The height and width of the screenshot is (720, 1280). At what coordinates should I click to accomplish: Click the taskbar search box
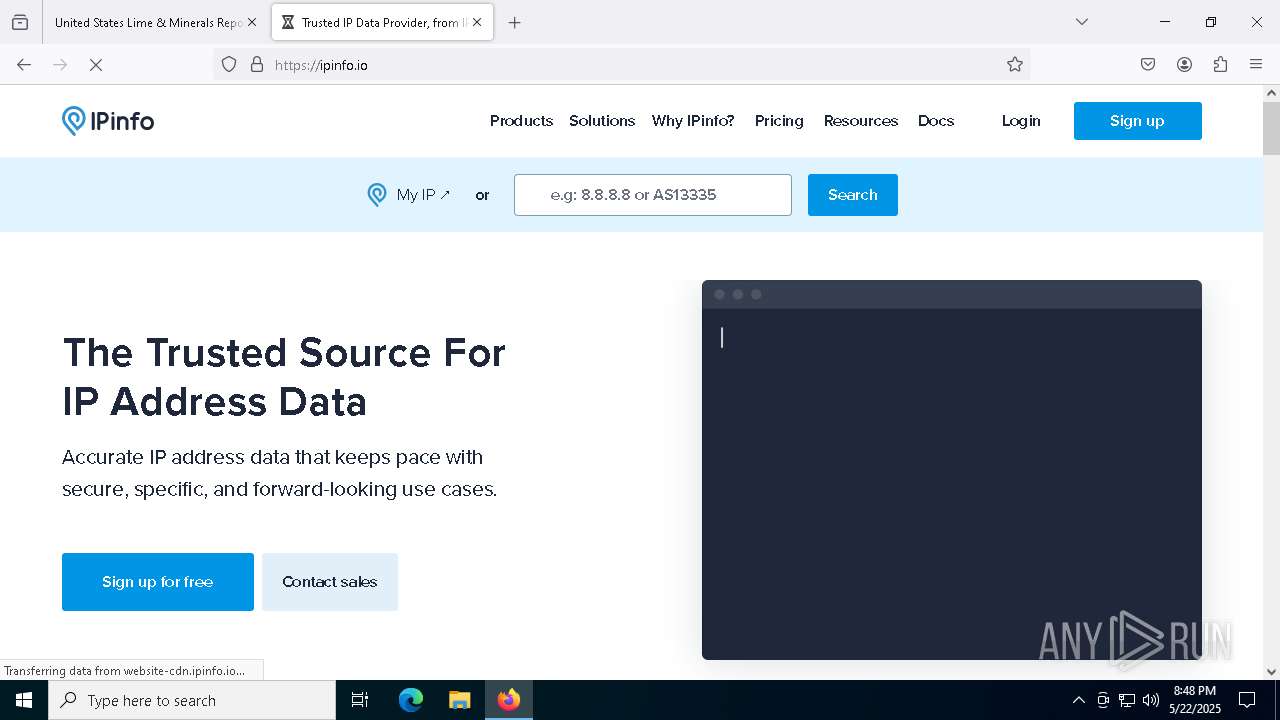point(192,700)
